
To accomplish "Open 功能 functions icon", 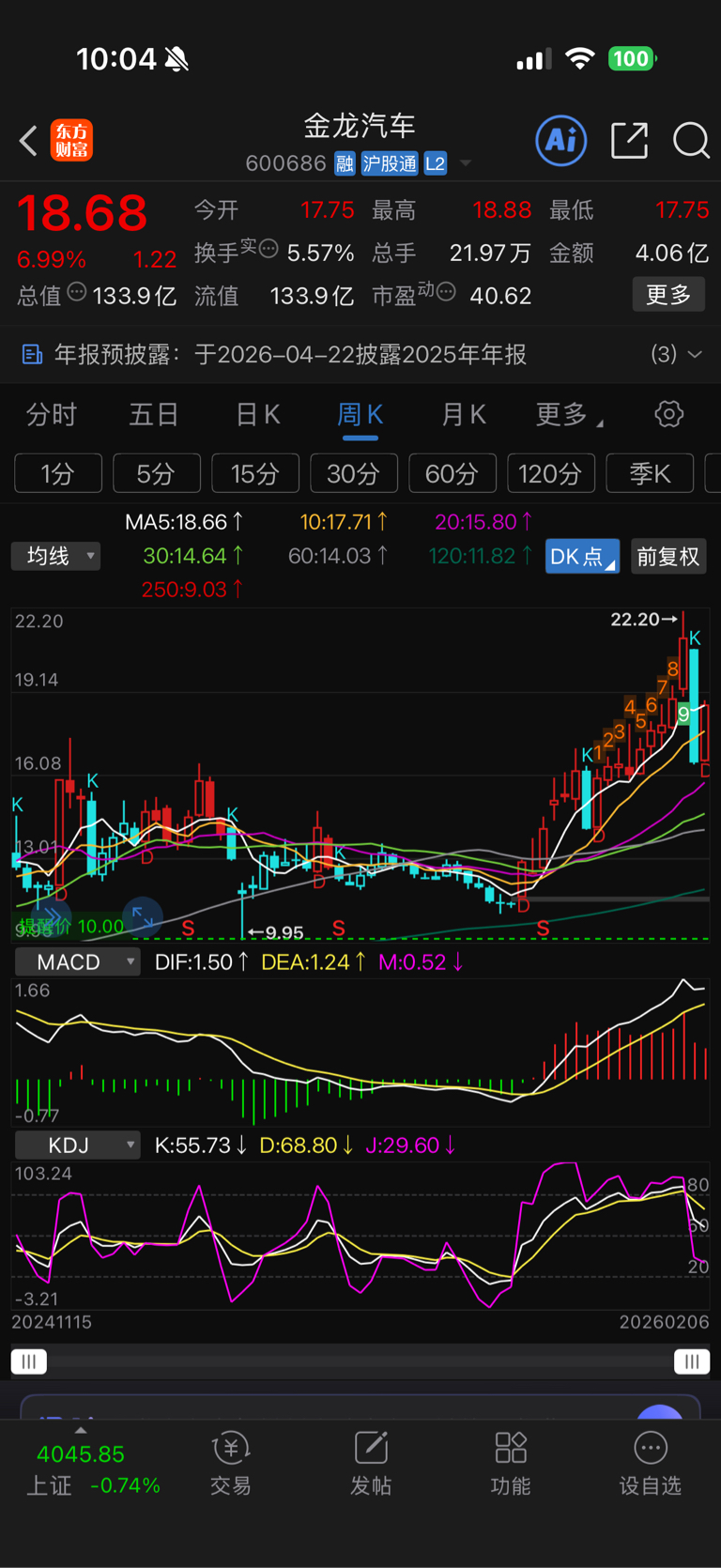I will [511, 1465].
